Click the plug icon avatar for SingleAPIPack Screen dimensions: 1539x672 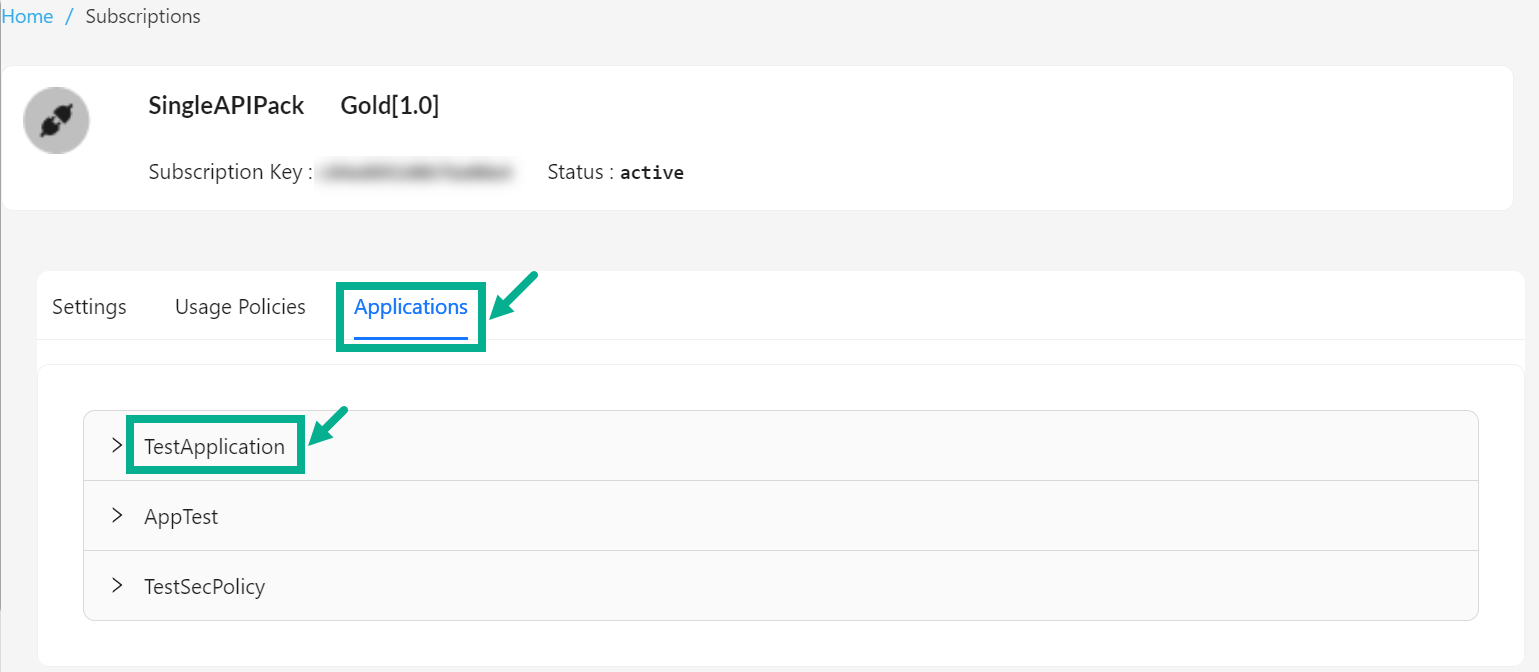pyautogui.click(x=56, y=120)
